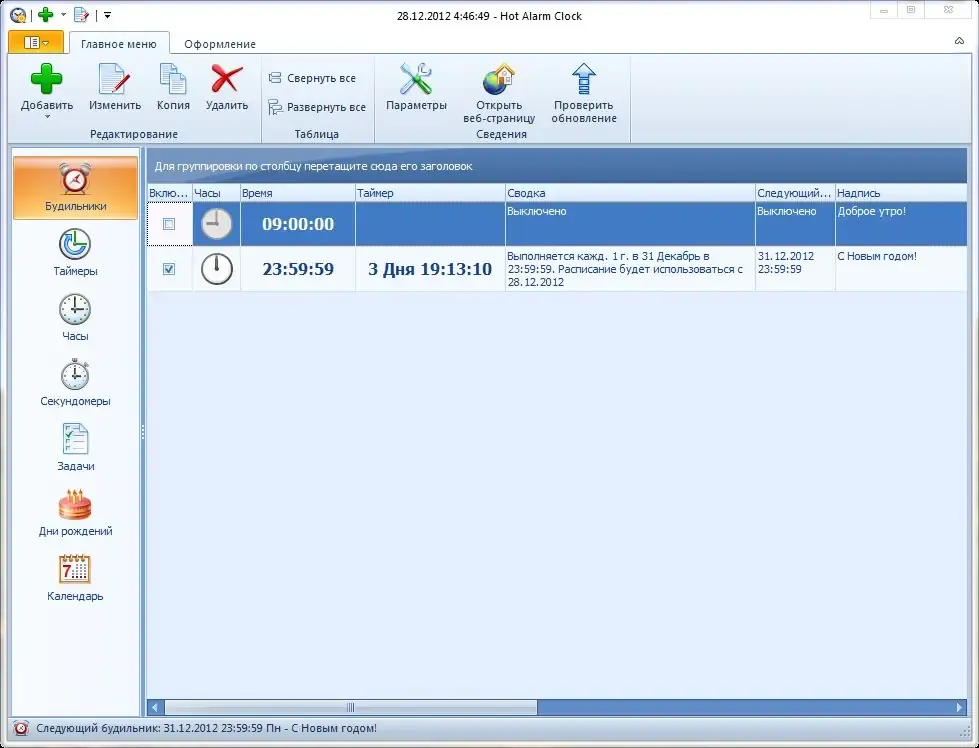The width and height of the screenshot is (979, 748).
Task: Click the horizontal scrollbar thumb
Action: [x=350, y=707]
